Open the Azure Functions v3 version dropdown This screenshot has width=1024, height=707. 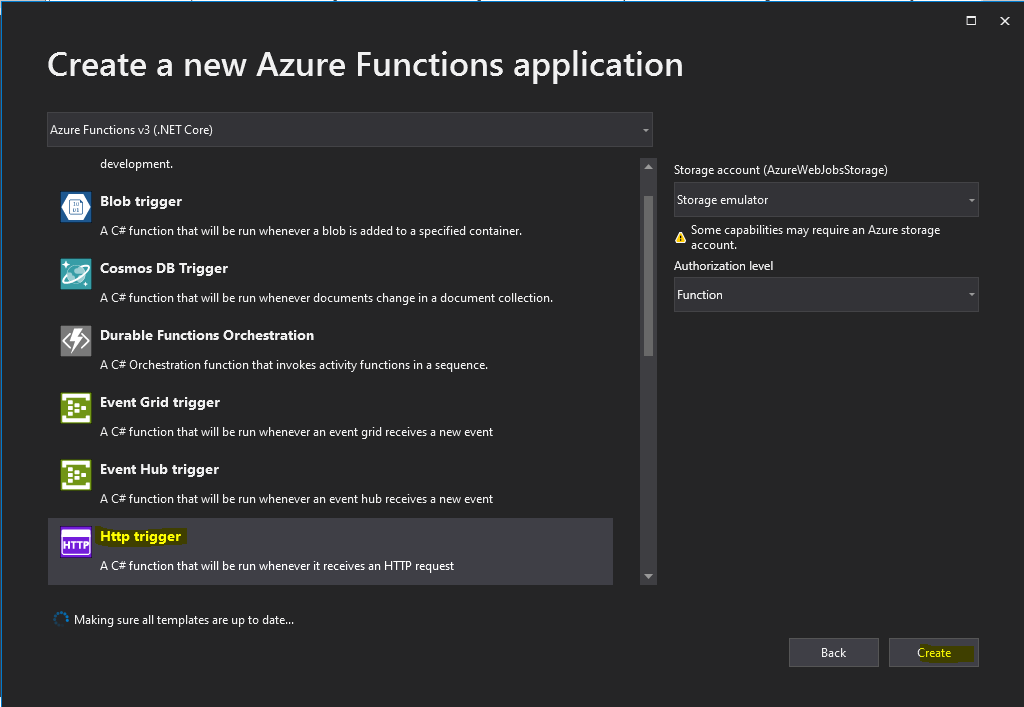point(350,129)
